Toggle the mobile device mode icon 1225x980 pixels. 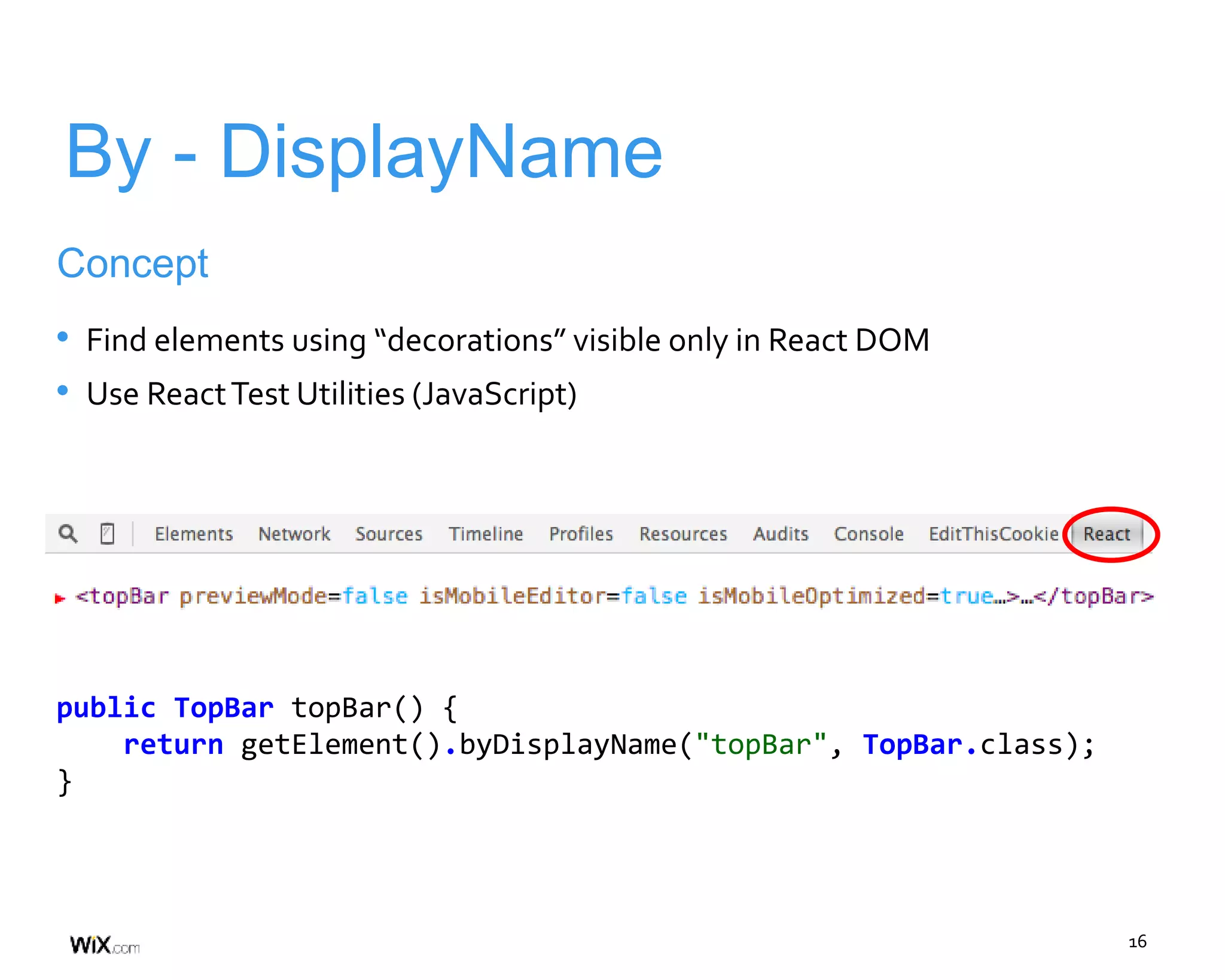(x=107, y=533)
